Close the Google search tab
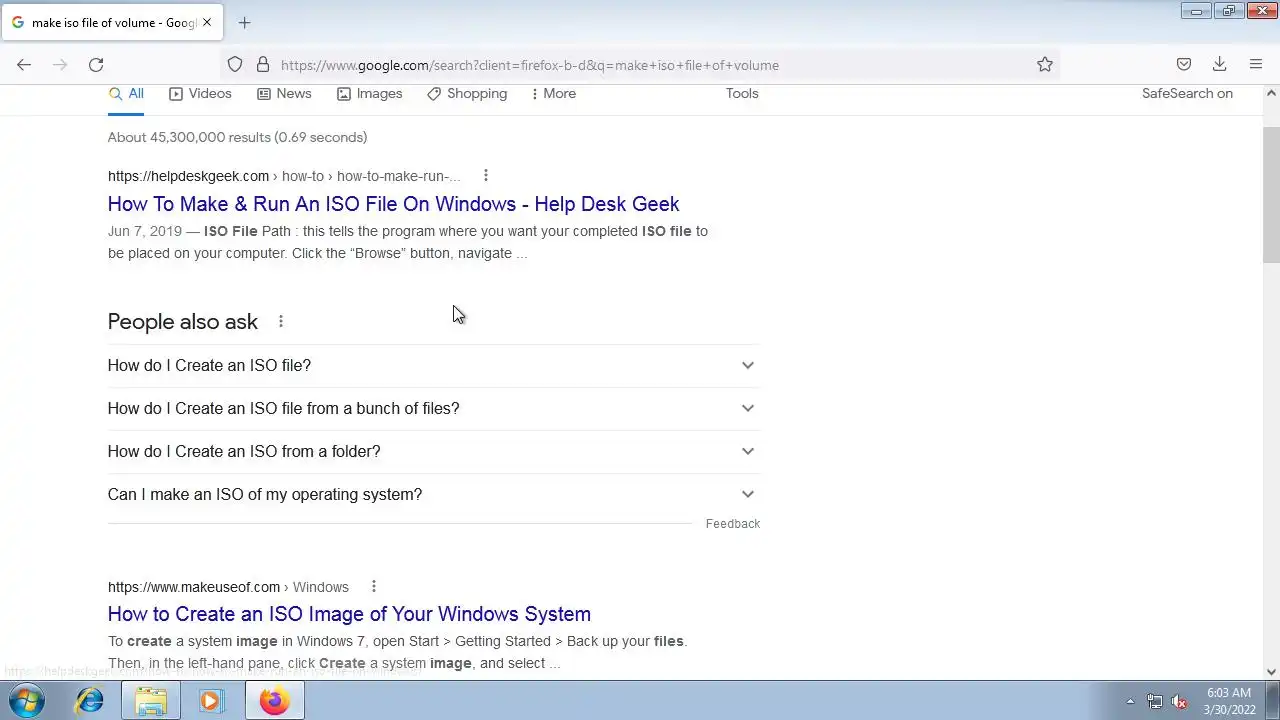Screen dimensions: 1280x720 click(207, 22)
